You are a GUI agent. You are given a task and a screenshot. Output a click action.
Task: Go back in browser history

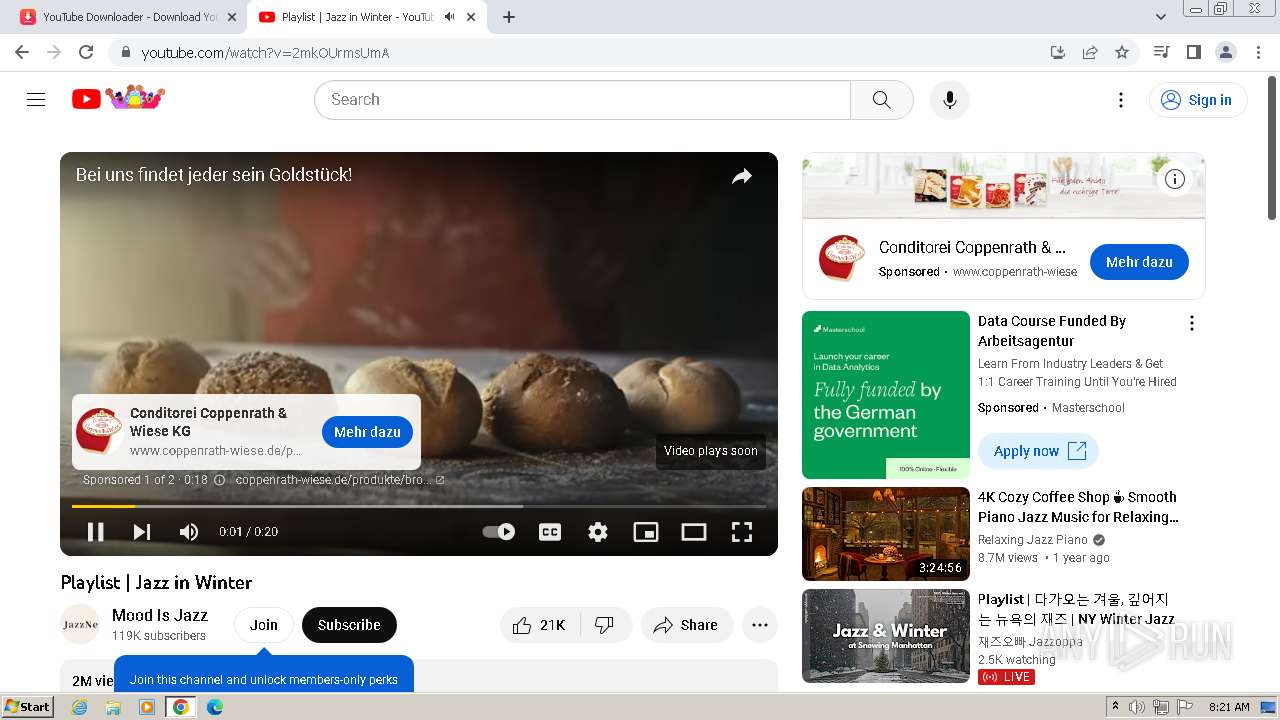point(22,52)
